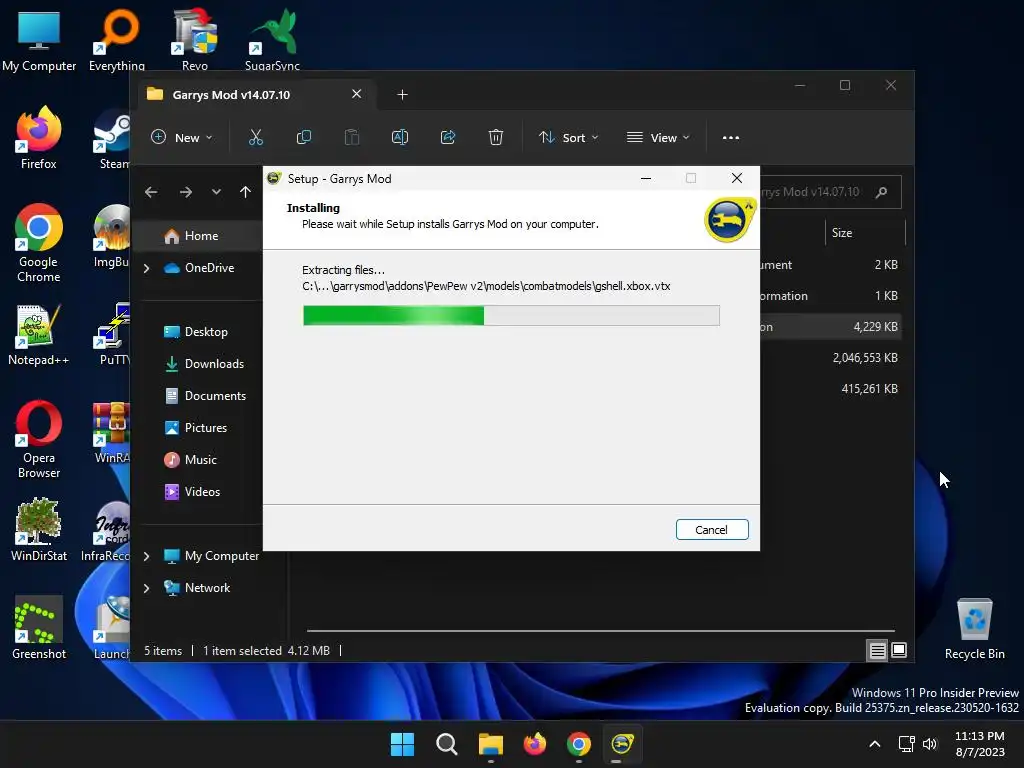This screenshot has width=1024, height=768.
Task: Show hidden system tray icons
Action: coord(875,744)
